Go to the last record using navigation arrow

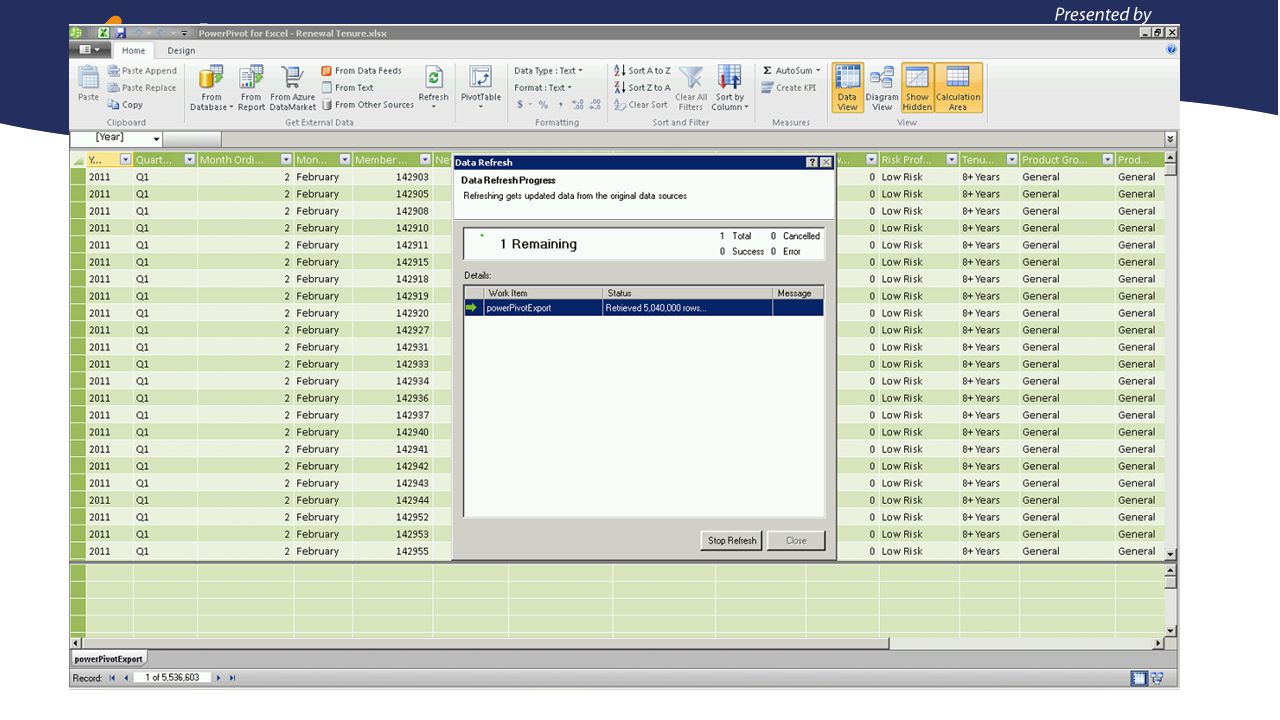pyautogui.click(x=233, y=678)
